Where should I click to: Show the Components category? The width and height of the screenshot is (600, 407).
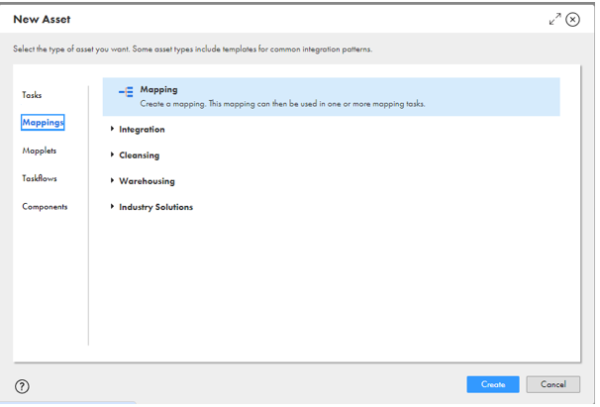coord(45,206)
